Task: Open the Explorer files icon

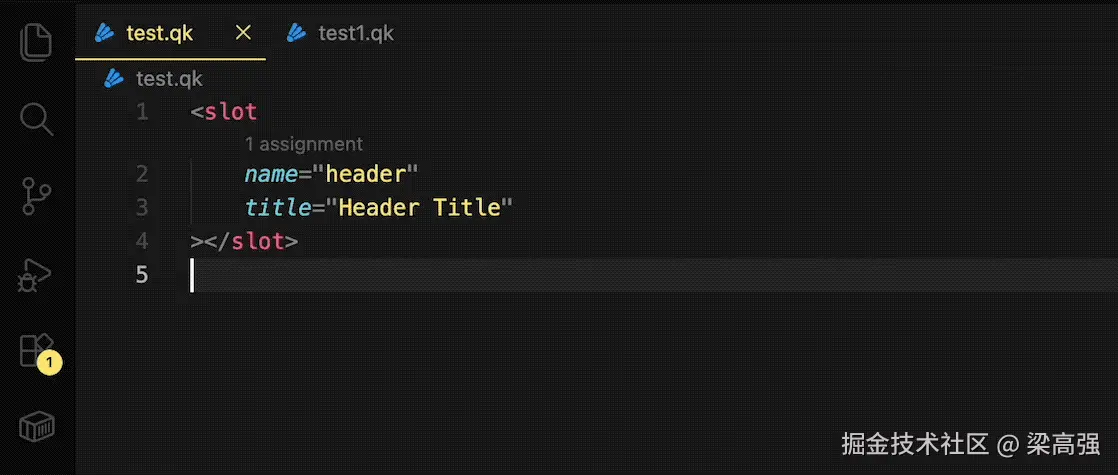Action: (36, 42)
